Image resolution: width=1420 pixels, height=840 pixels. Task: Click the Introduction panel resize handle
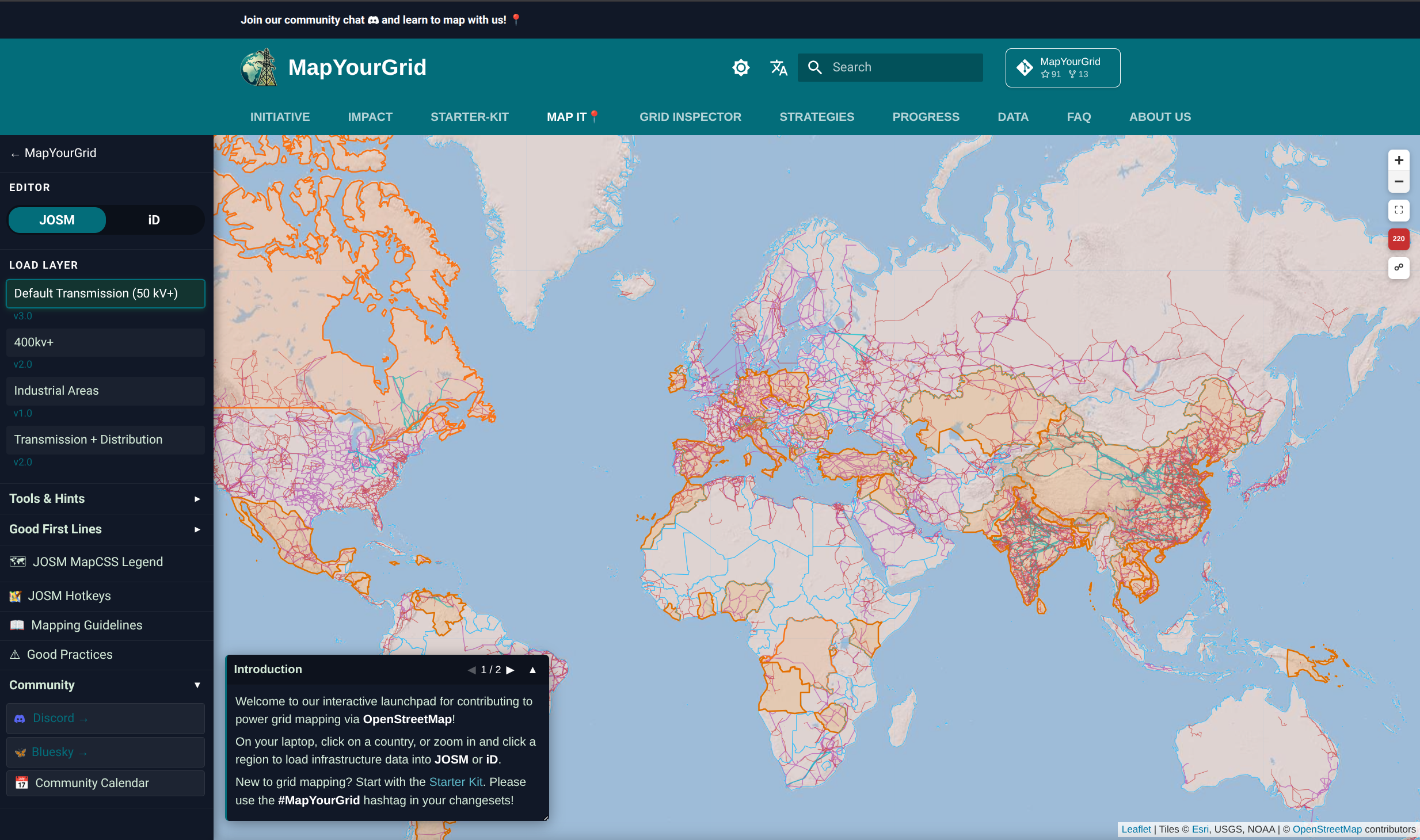coord(545,817)
